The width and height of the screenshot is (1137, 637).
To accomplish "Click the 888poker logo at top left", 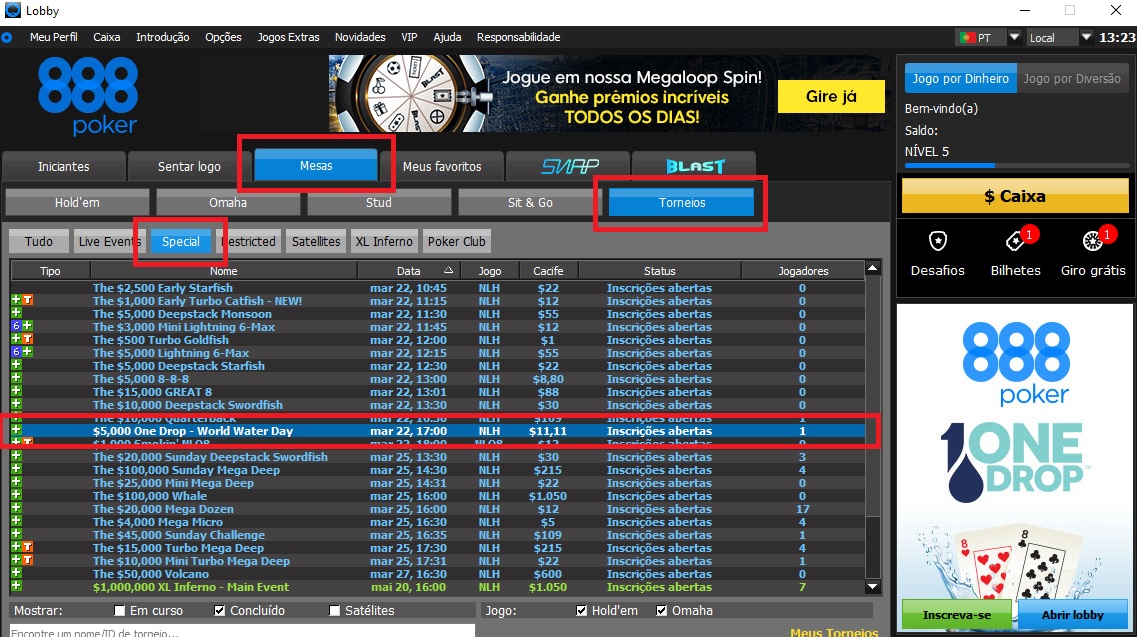I will (x=88, y=96).
